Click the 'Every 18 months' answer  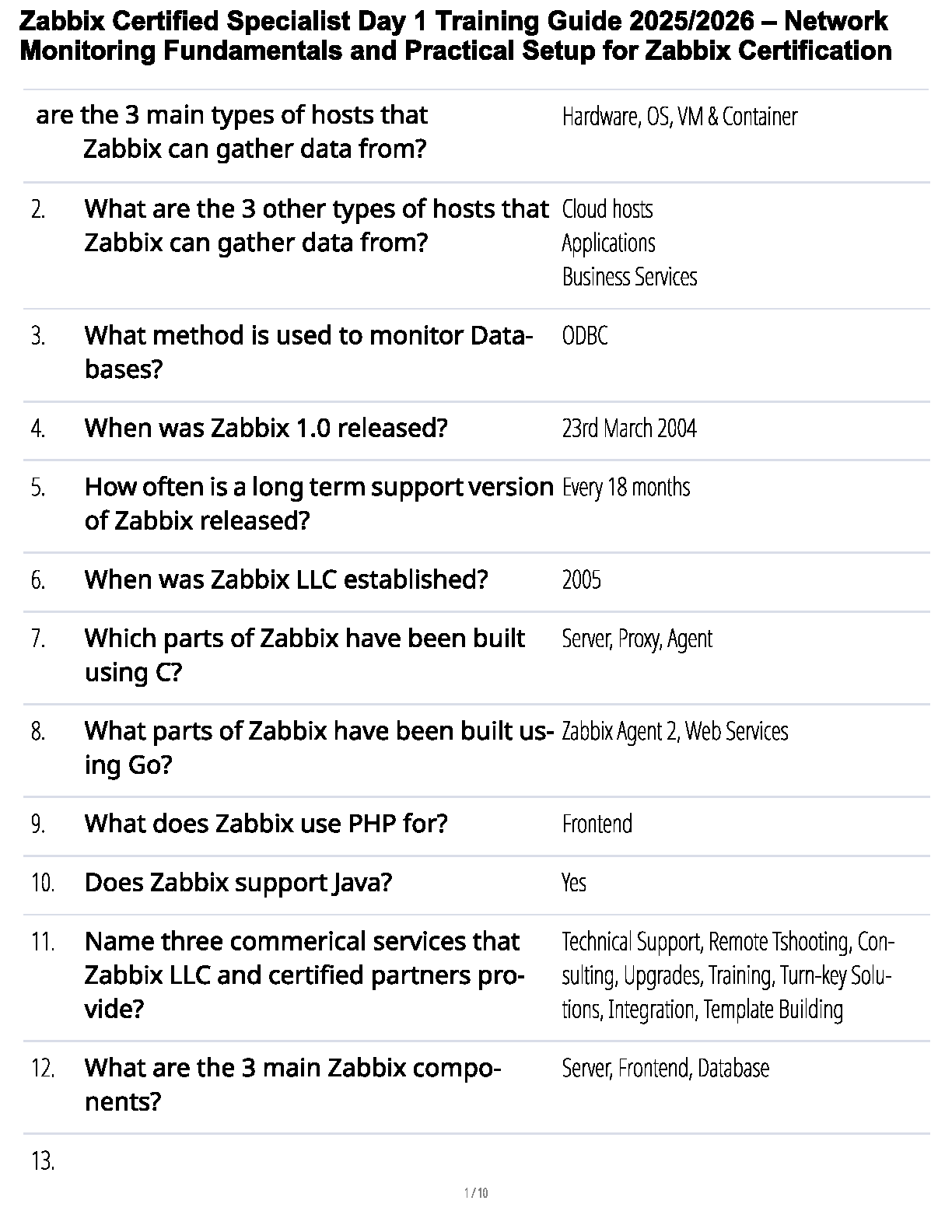click(x=625, y=488)
